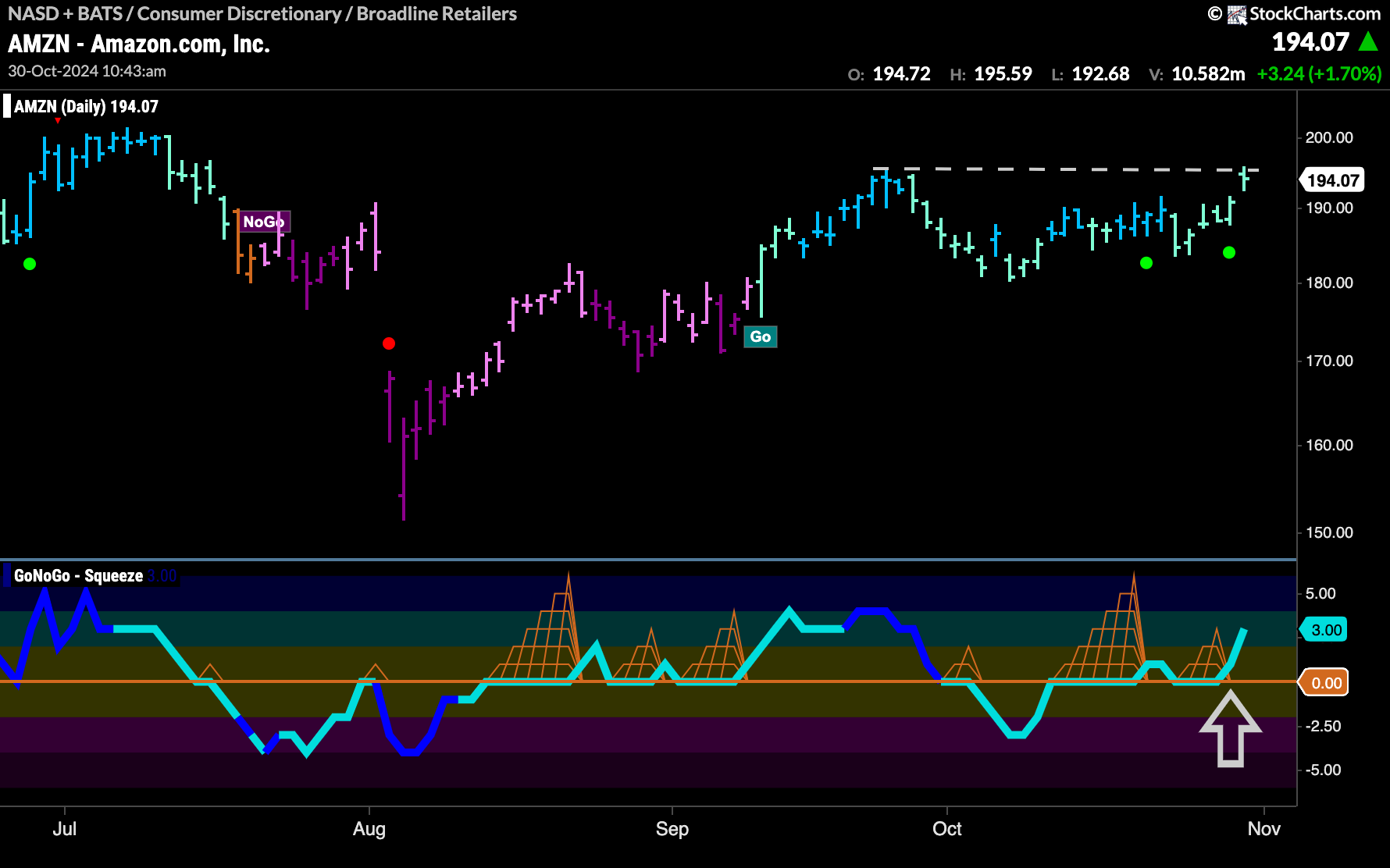Click the 'Aug' label on the time axis
Viewport: 1390px width, 868px height.
[369, 829]
